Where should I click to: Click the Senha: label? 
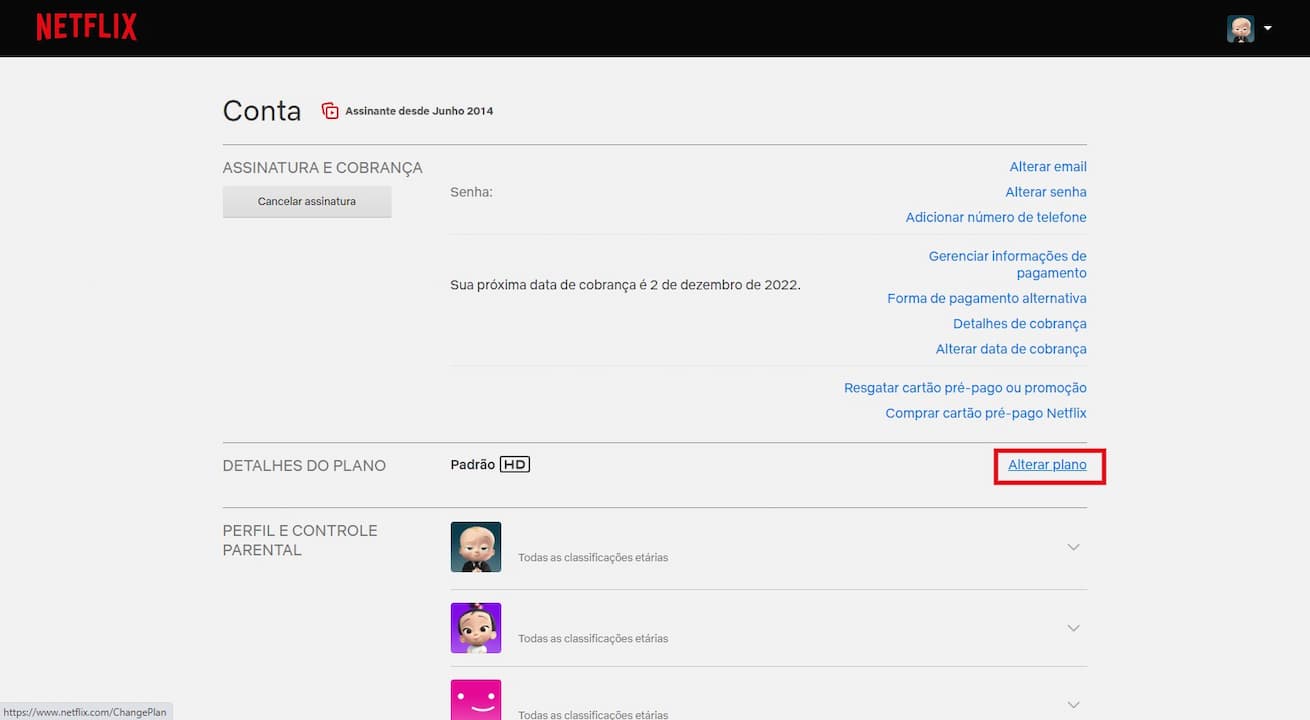[x=471, y=192]
